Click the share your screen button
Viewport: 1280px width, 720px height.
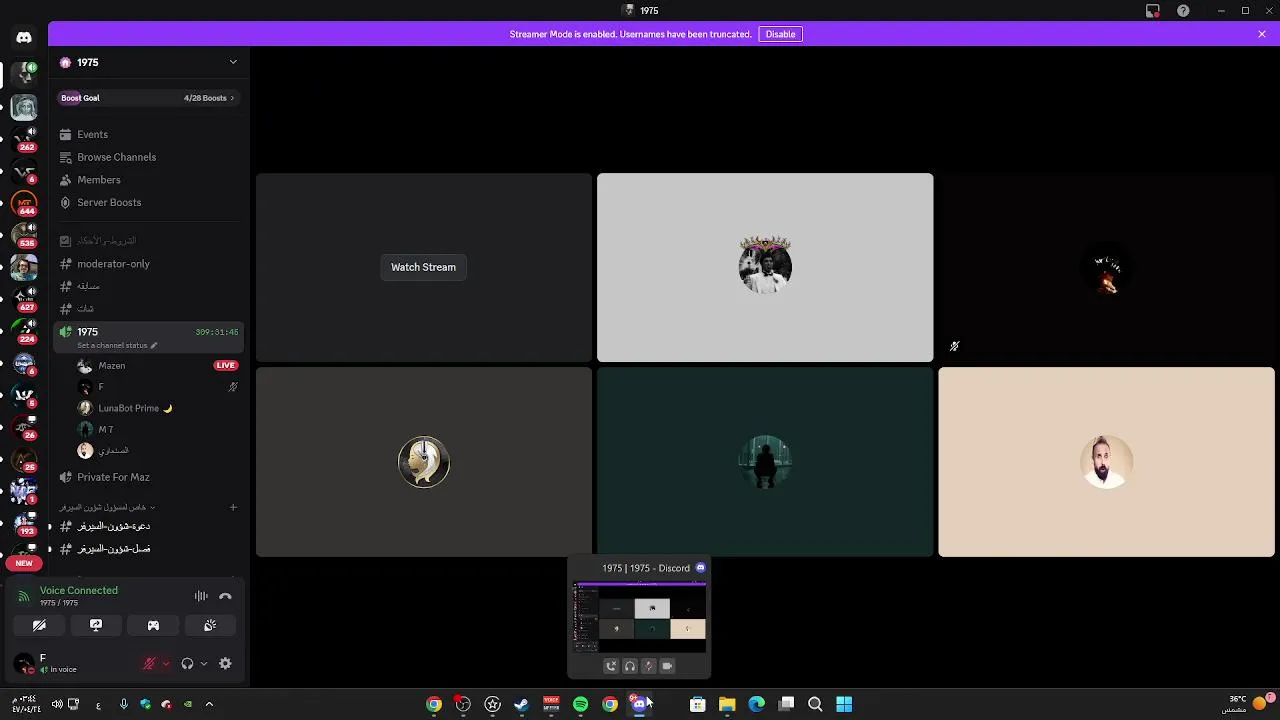click(x=96, y=625)
